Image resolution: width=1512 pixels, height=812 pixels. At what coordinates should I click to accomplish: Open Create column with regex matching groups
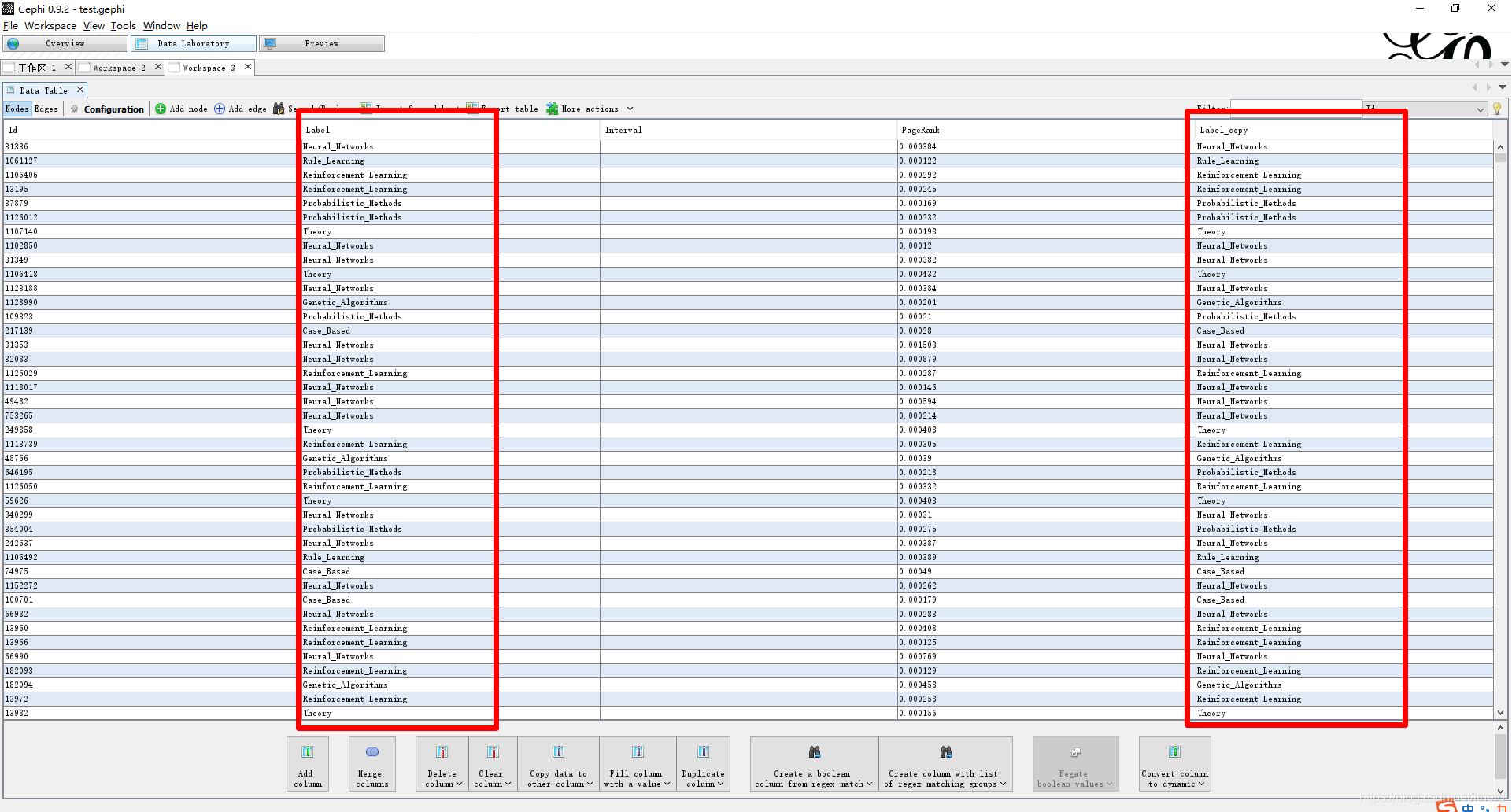click(945, 764)
